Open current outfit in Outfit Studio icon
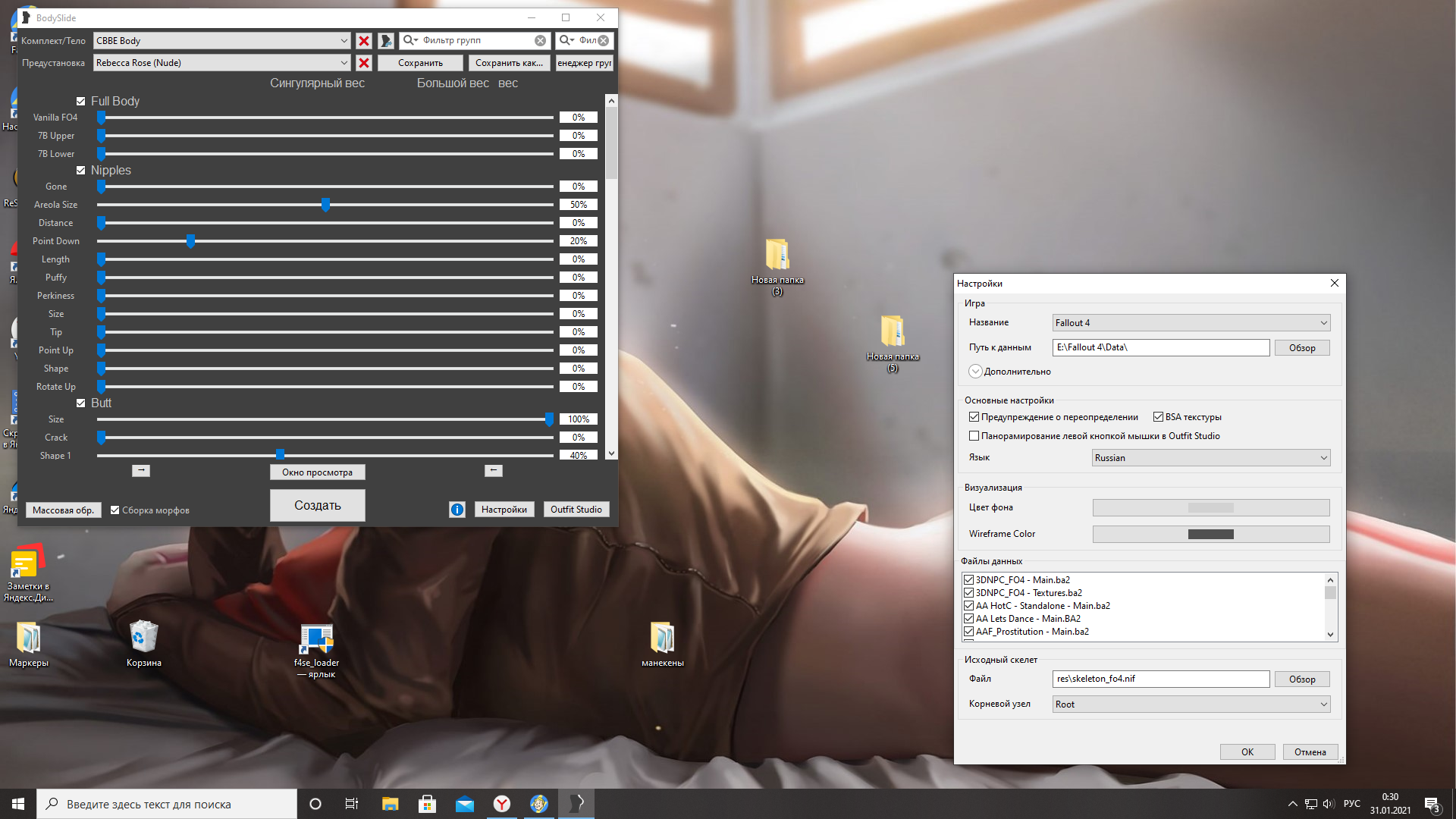Viewport: 1456px width, 819px height. tap(386, 41)
